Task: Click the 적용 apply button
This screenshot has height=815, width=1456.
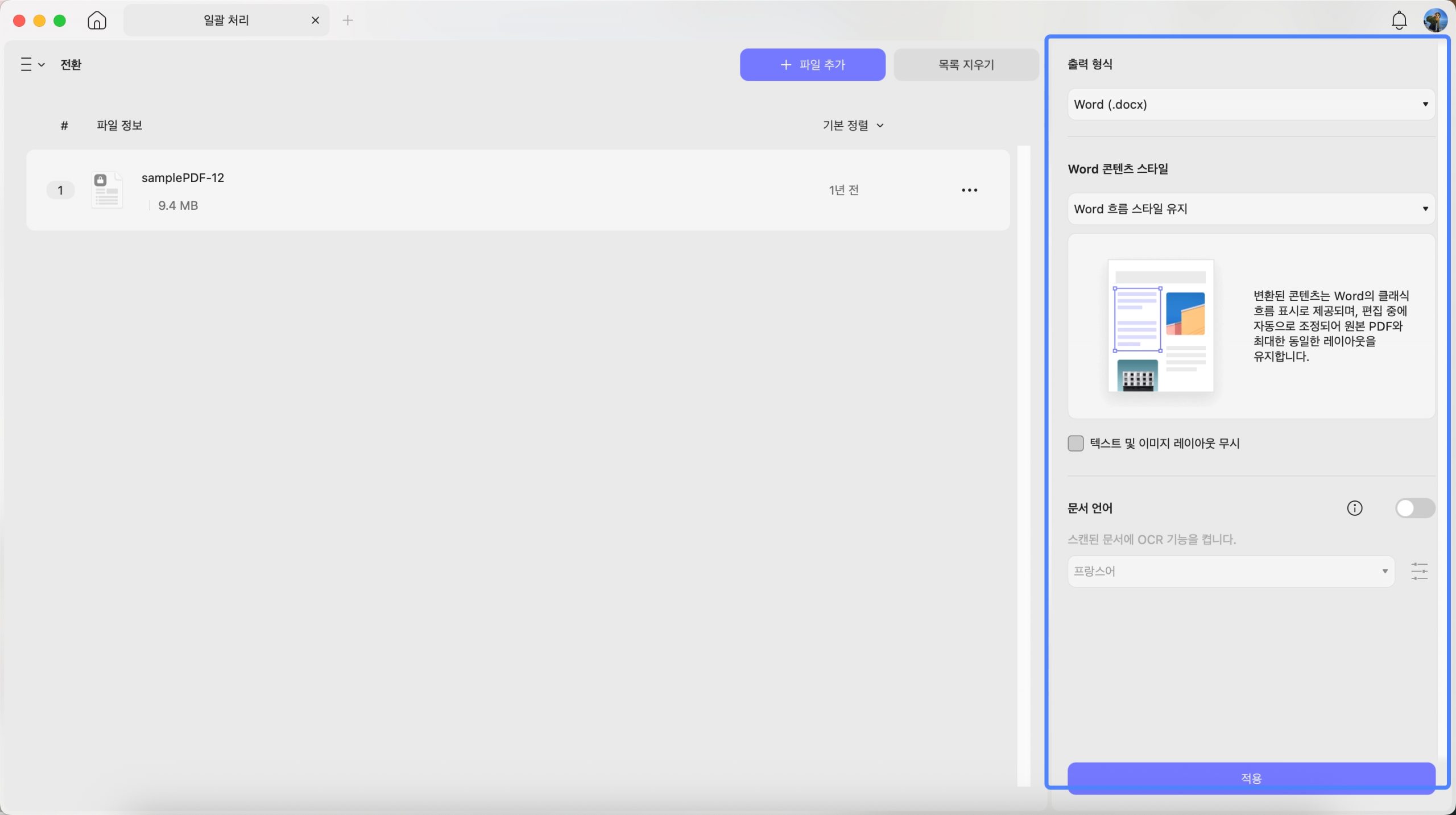Action: click(x=1251, y=777)
